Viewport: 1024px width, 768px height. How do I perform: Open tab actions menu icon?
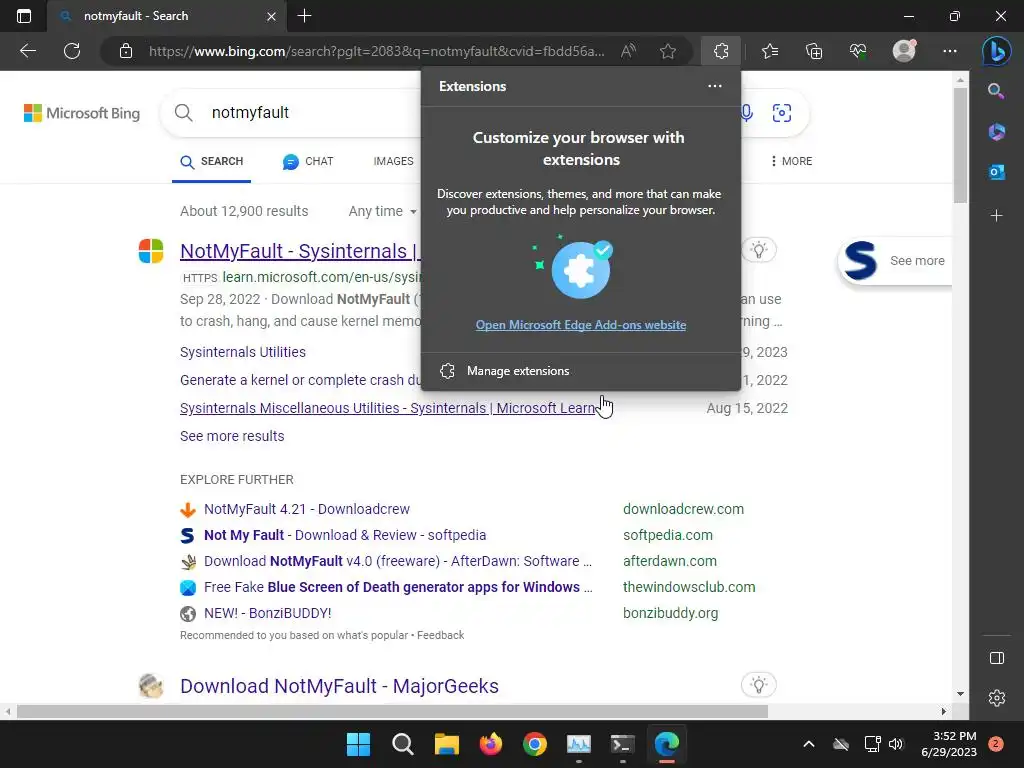pos(24,16)
